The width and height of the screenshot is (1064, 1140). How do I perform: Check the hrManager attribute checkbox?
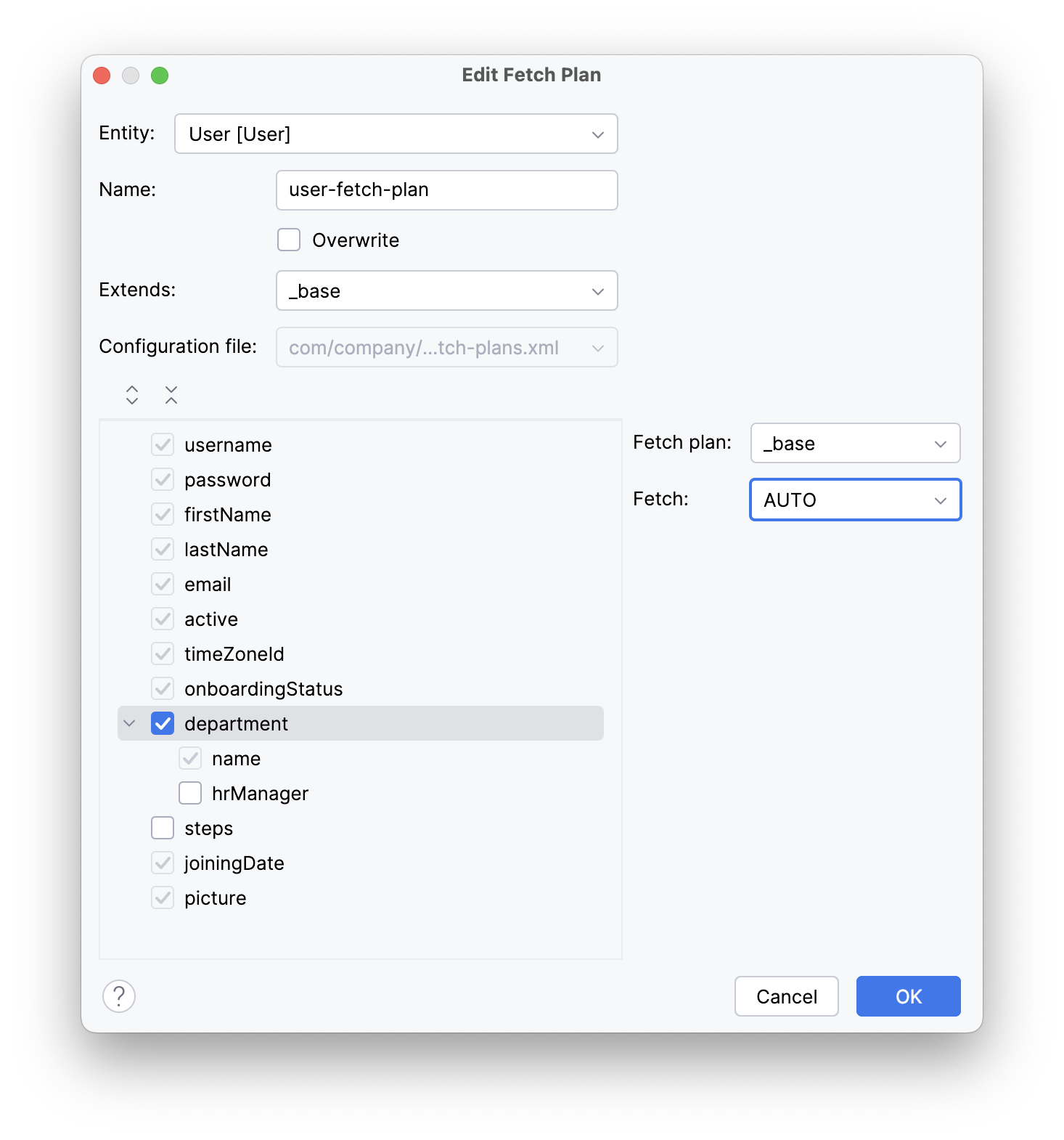[190, 793]
